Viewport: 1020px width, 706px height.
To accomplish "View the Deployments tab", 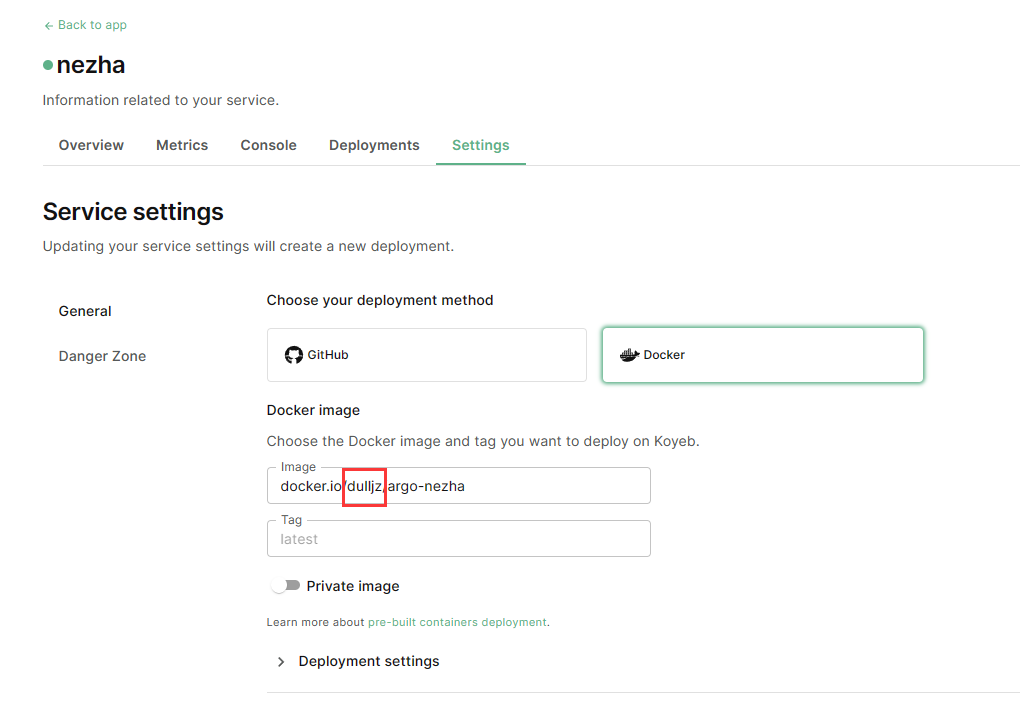I will [x=374, y=145].
